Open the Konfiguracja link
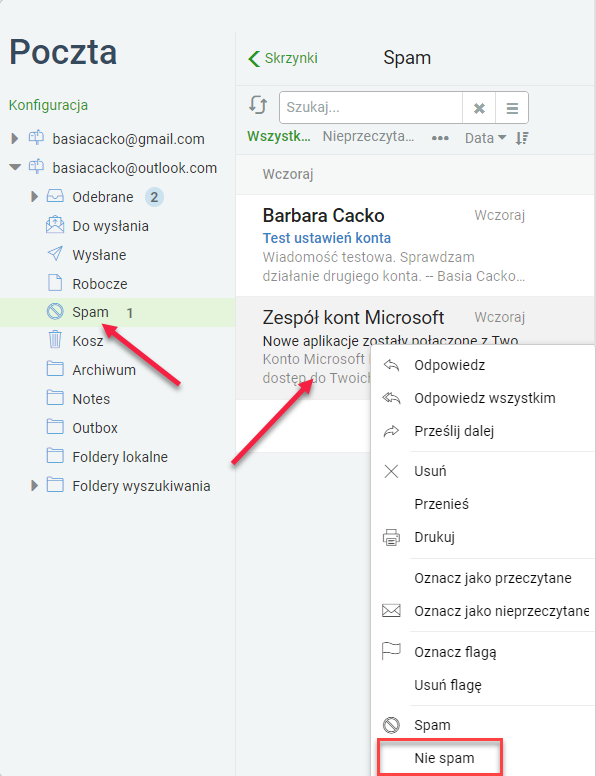Image resolution: width=596 pixels, height=776 pixels. coord(49,105)
